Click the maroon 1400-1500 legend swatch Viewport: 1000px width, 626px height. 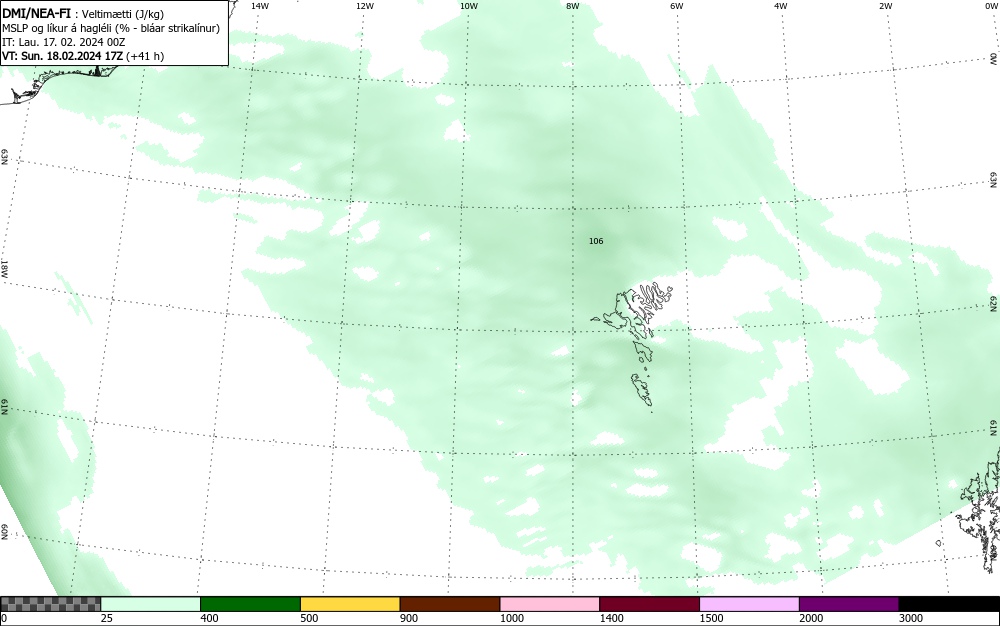(649, 604)
